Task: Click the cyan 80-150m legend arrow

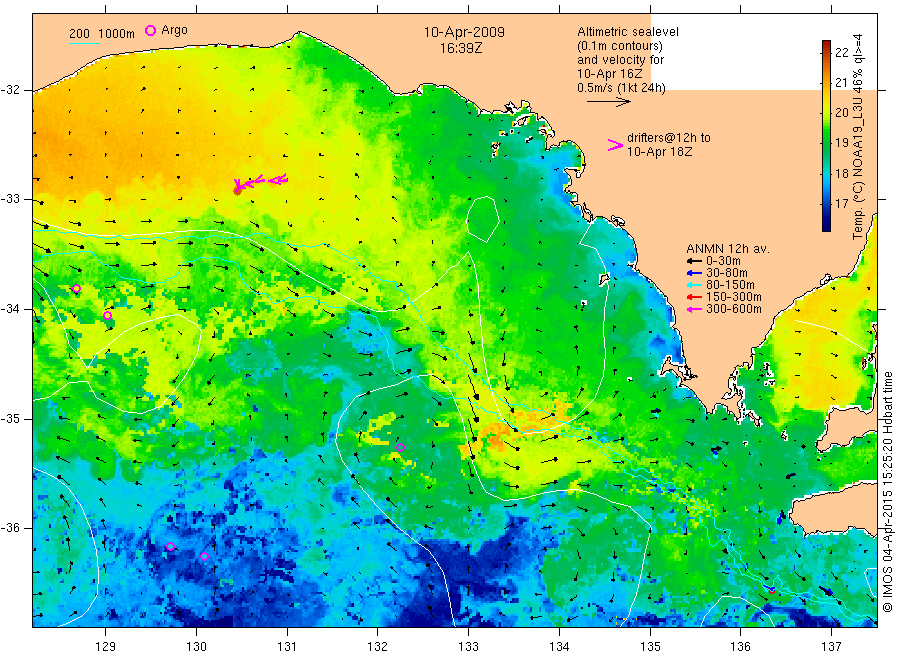Action: (x=695, y=285)
